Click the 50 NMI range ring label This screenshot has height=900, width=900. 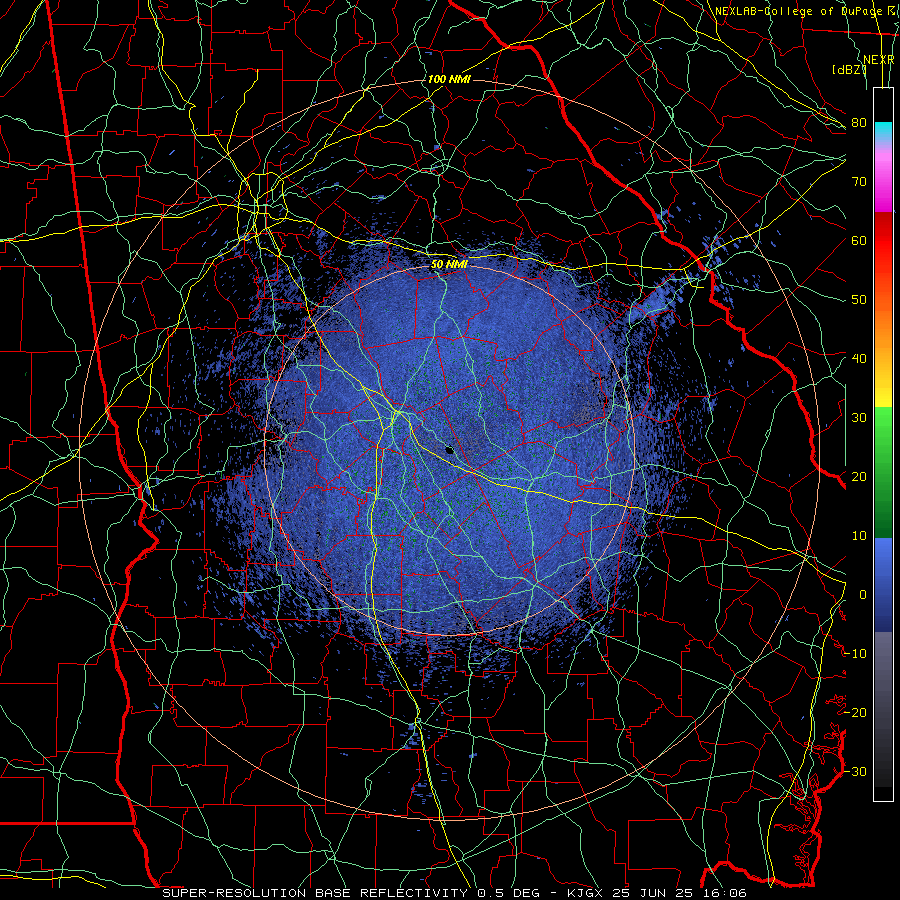pyautogui.click(x=449, y=264)
